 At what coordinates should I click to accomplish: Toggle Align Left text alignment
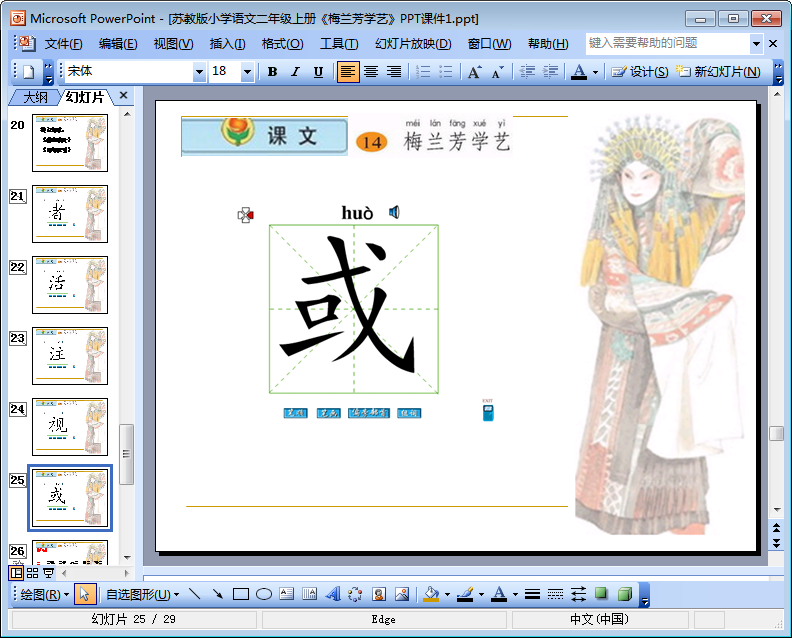(348, 72)
